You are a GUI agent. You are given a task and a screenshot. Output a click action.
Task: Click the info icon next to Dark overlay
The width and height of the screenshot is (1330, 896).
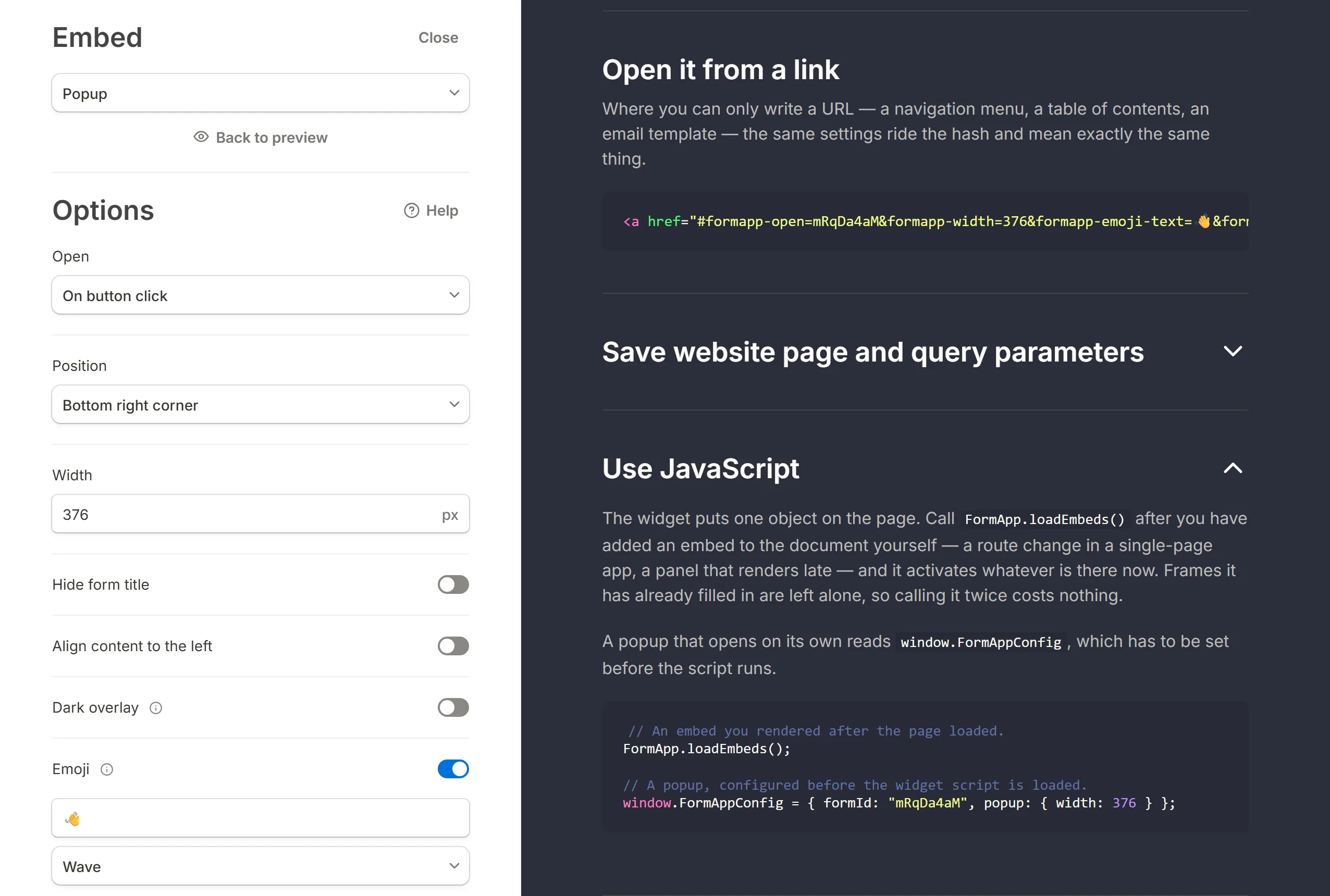click(156, 708)
